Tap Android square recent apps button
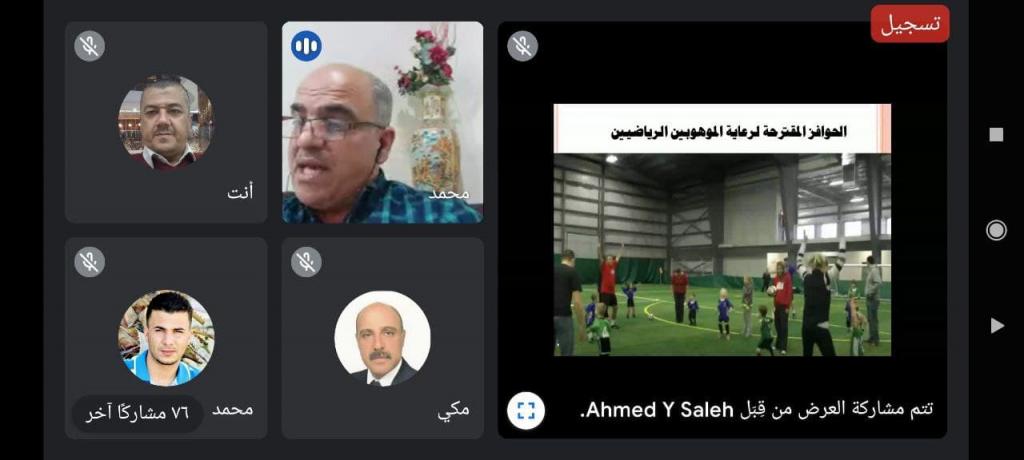 996,135
